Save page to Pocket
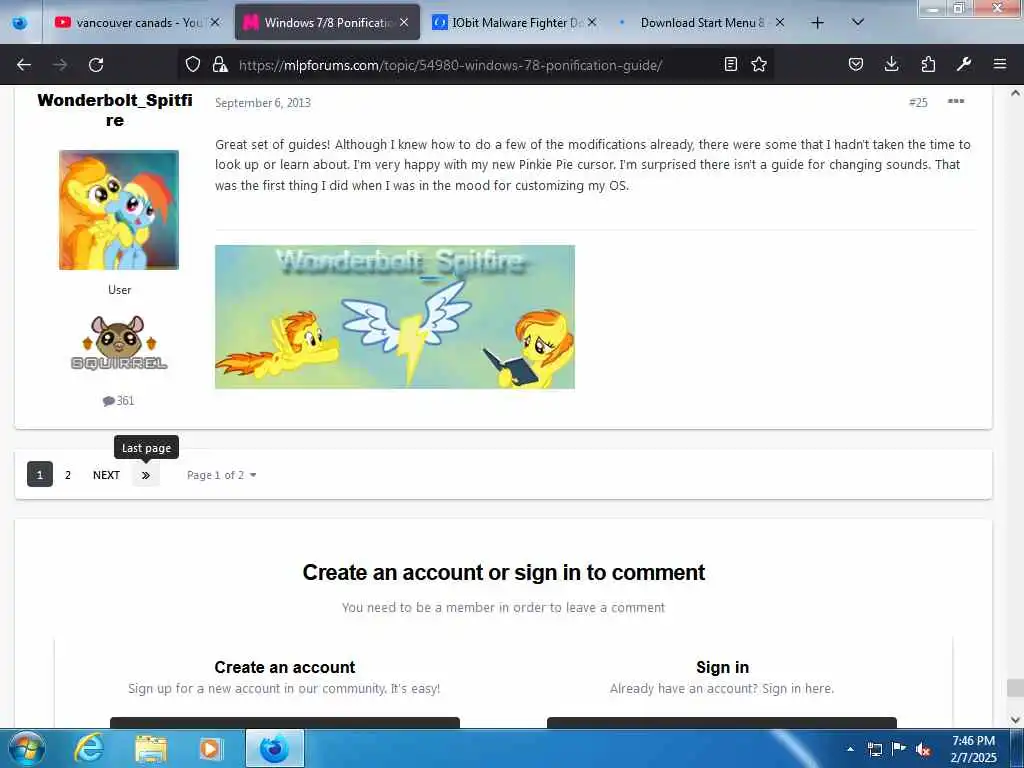This screenshot has height=768, width=1024. coord(856,64)
